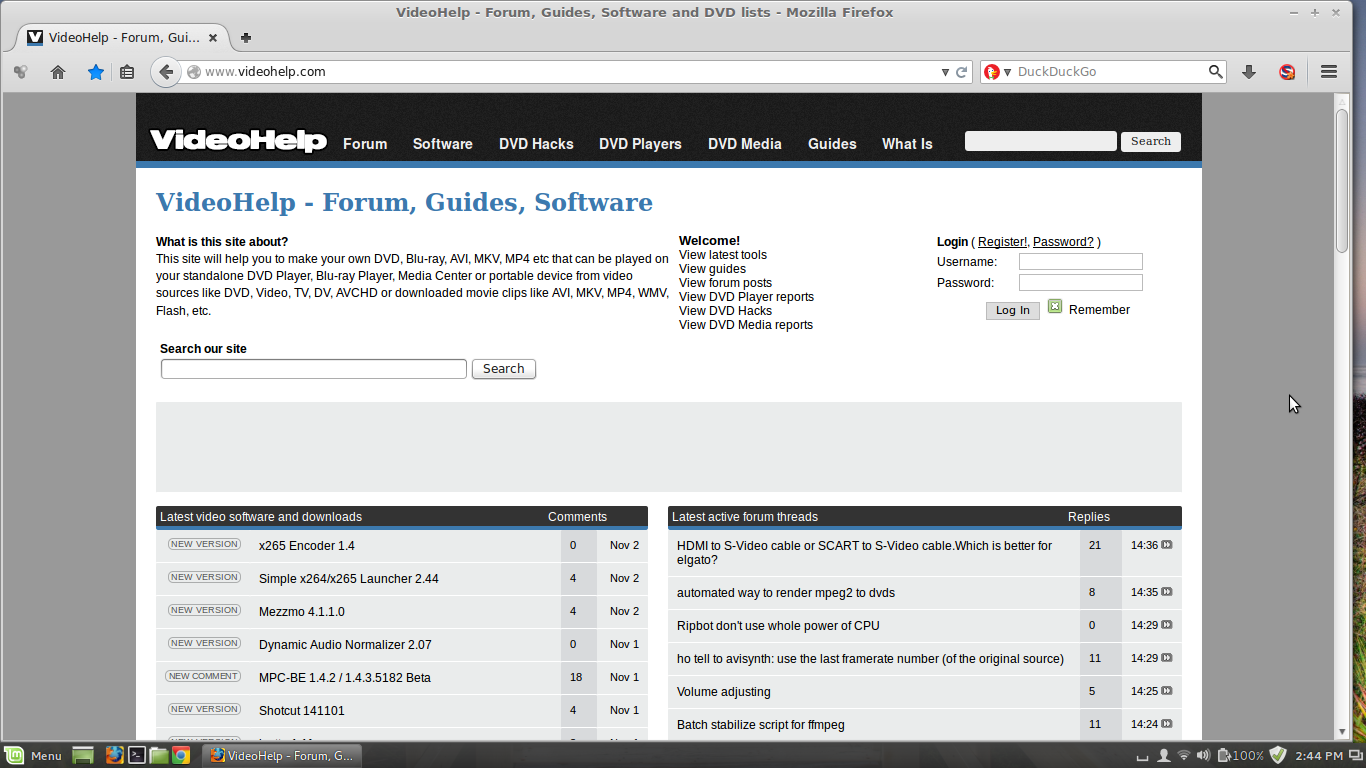The image size is (1366, 768).
Task: Click NEW VERSION badge beside x265 Encoder
Action: (204, 545)
